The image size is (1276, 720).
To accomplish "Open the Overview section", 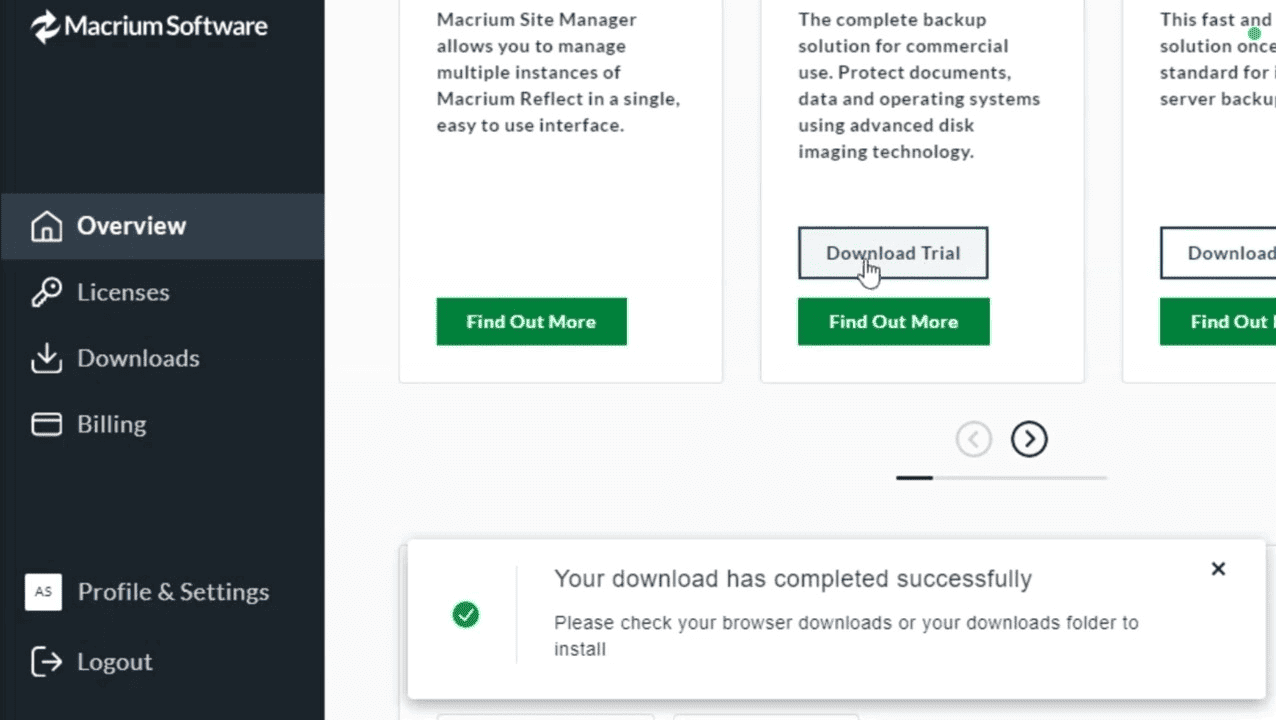I will tap(162, 226).
